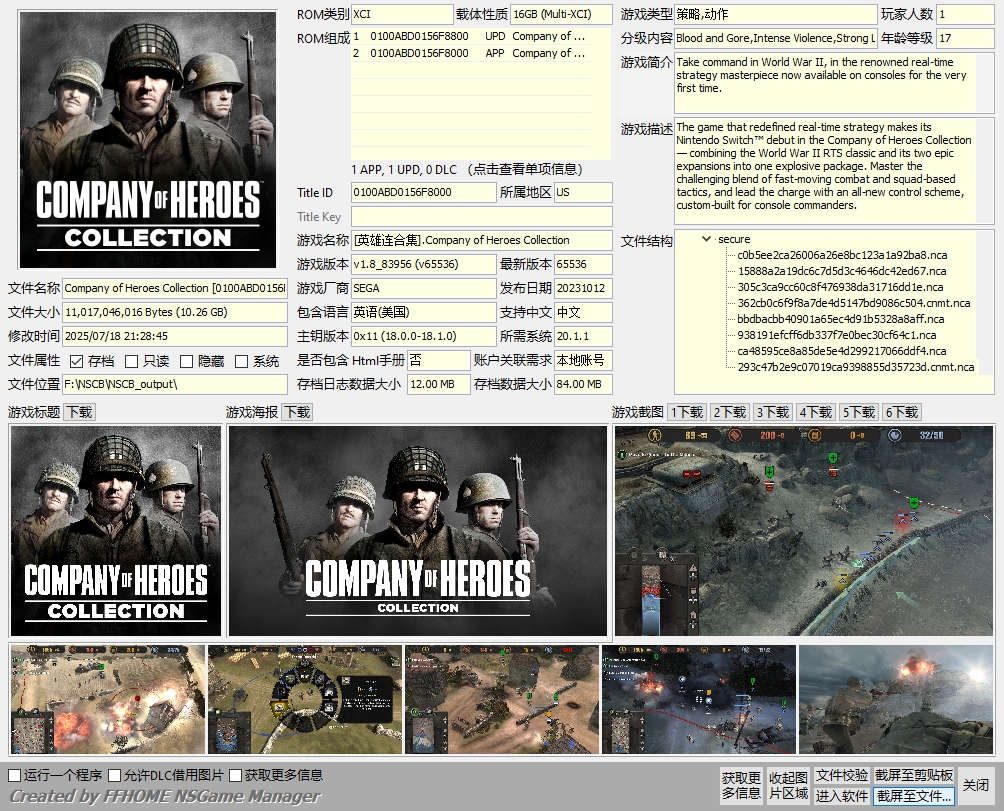
Task: Download screenshot with 2下载 button
Action: point(730,412)
